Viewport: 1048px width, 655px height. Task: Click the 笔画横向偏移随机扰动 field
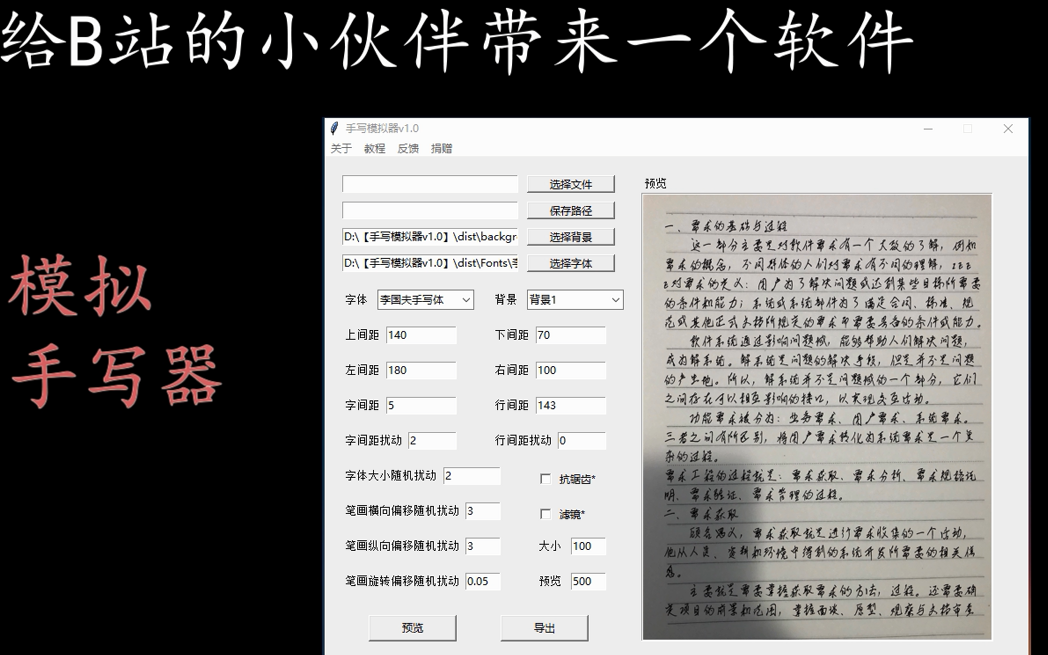pos(483,511)
